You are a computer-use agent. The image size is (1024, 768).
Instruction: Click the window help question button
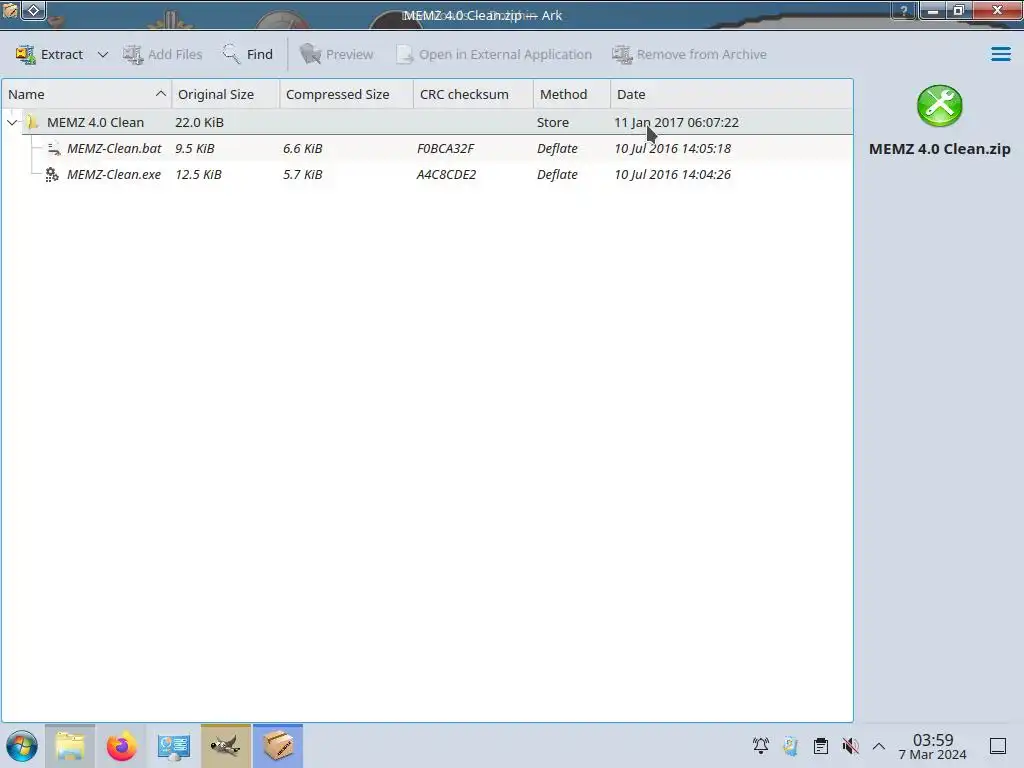pos(904,11)
